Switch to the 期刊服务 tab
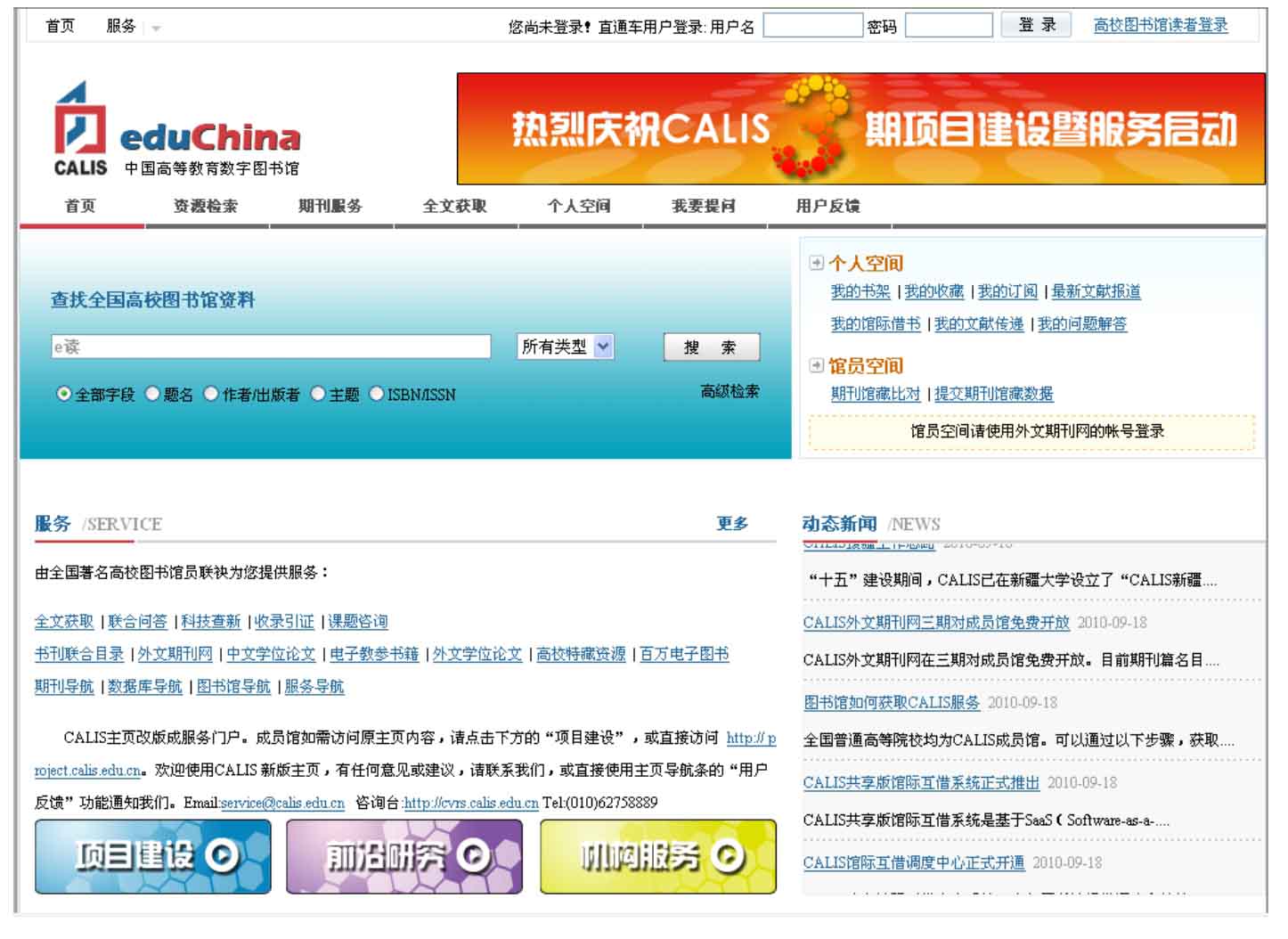 (330, 207)
